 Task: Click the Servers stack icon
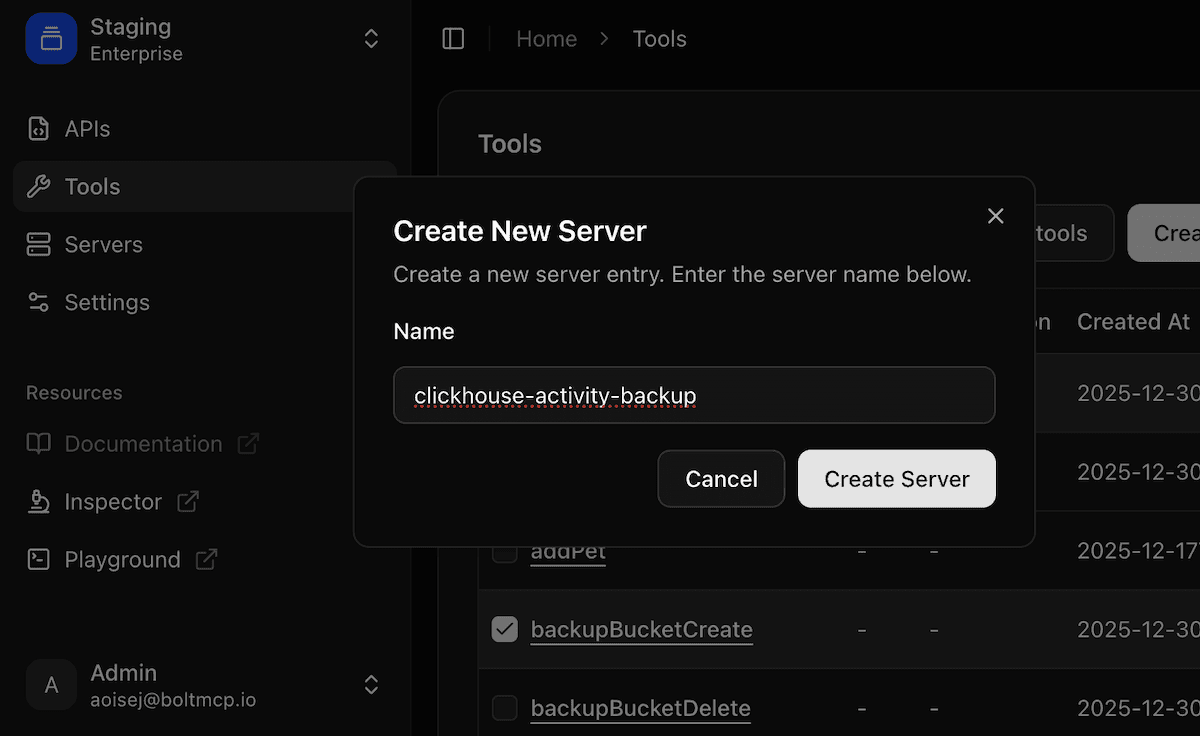38,245
